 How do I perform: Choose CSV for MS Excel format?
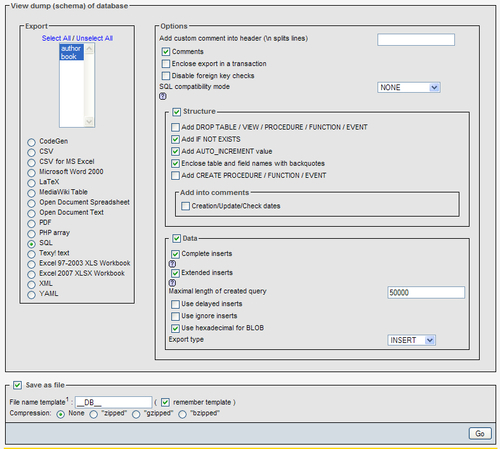[31, 163]
